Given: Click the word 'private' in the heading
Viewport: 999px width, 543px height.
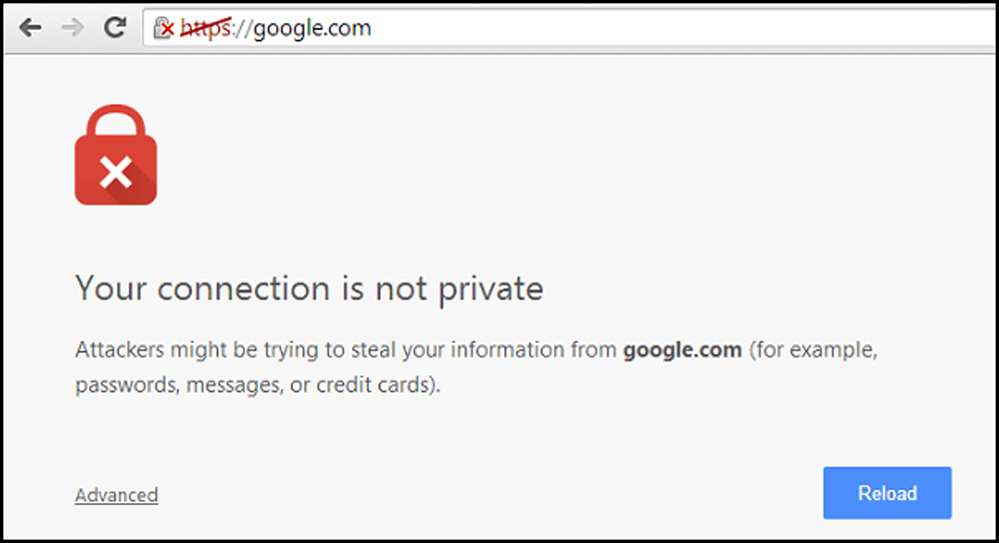Looking at the screenshot, I should (491, 290).
